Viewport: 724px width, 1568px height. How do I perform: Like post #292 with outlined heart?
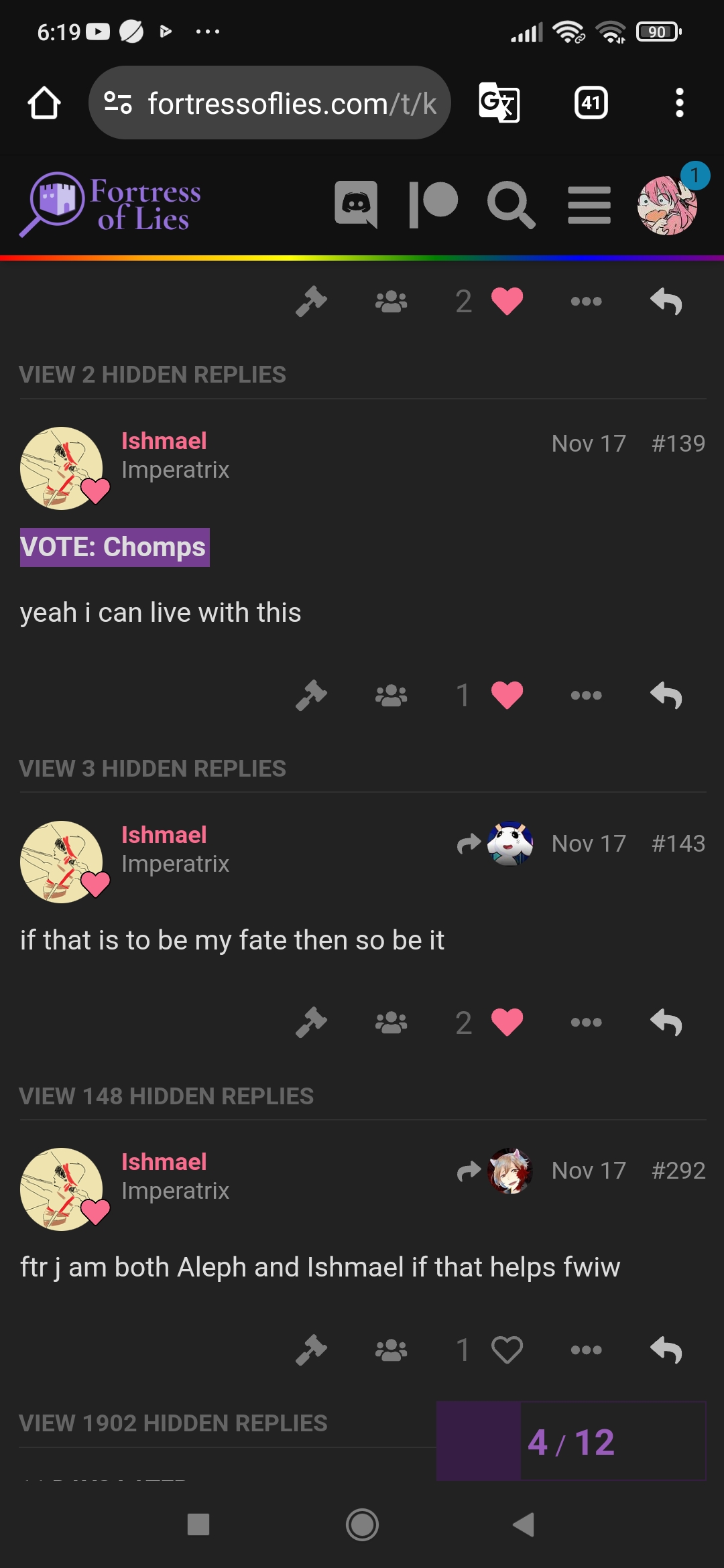pyautogui.click(x=507, y=1349)
